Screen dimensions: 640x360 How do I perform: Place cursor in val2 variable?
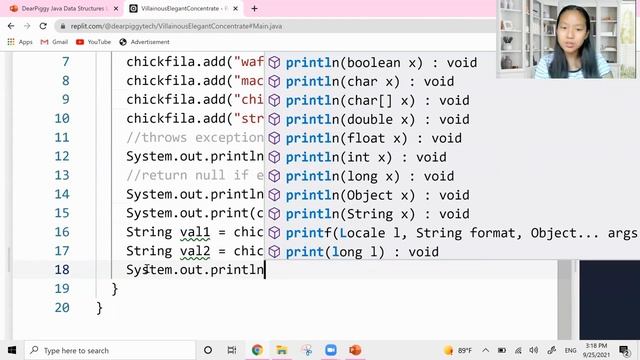[195, 251]
